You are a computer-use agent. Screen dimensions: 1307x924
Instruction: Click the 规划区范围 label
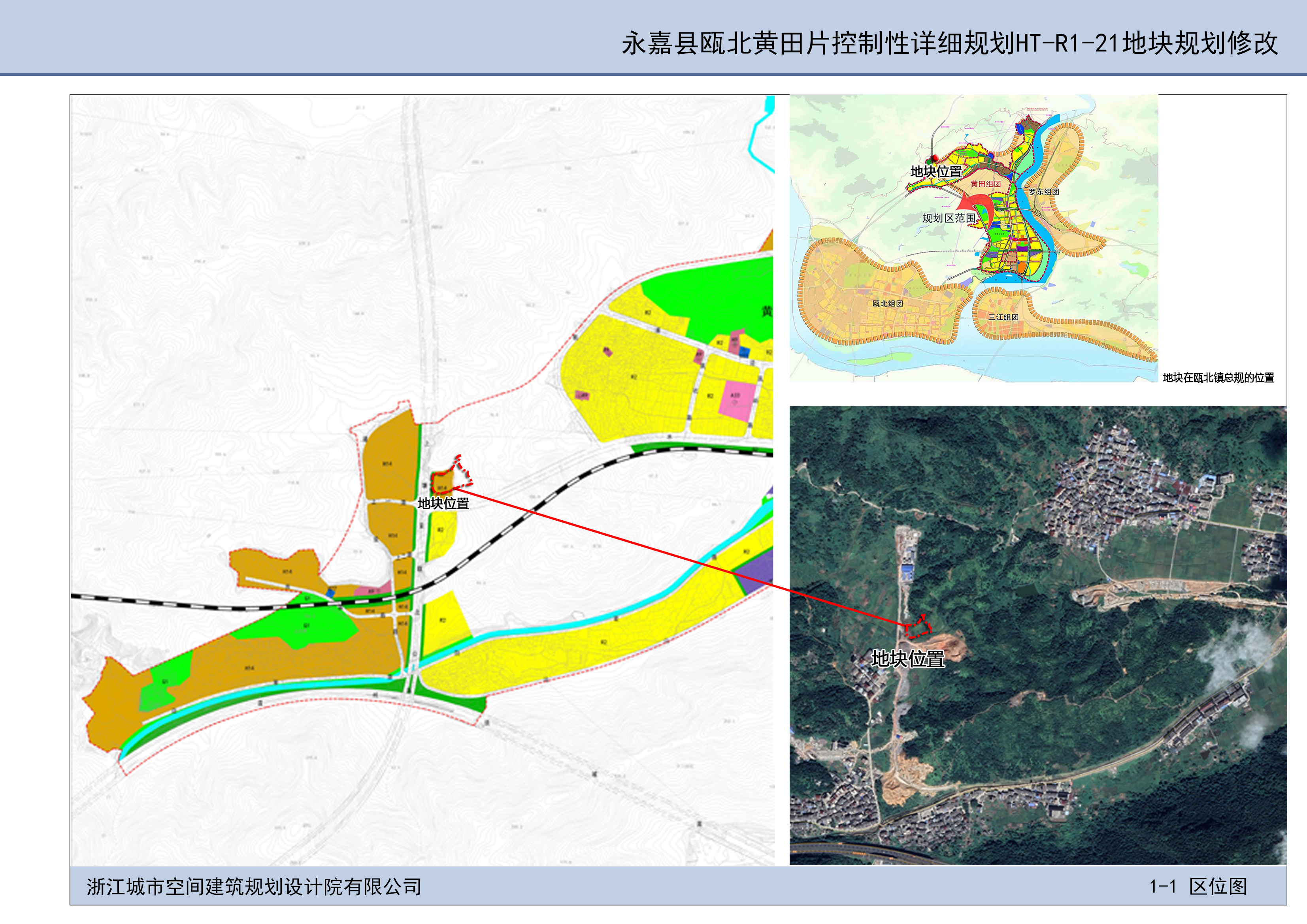(949, 218)
